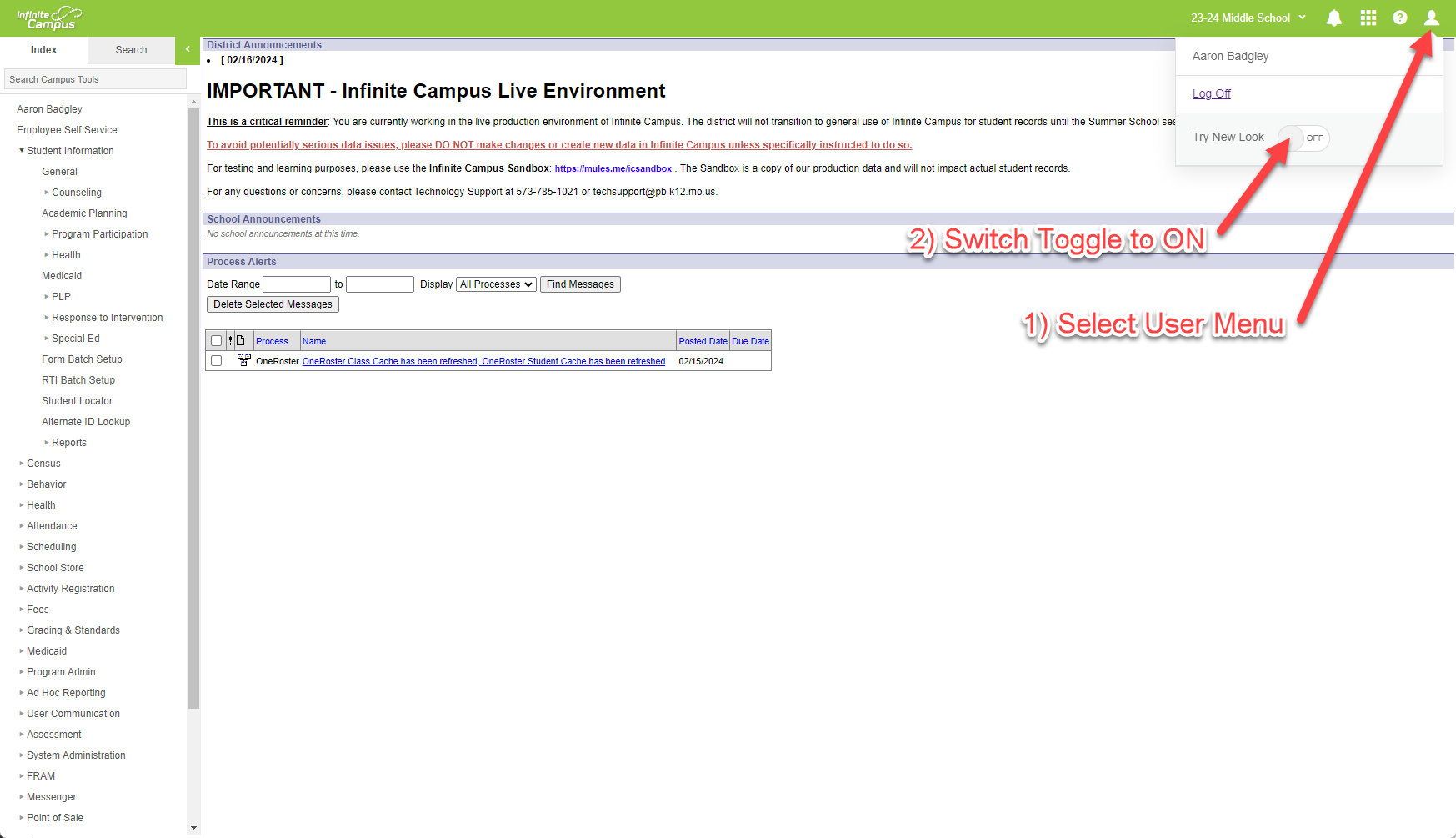Click the Search Campus Tools field
This screenshot has height=838, width=1456.
click(95, 79)
